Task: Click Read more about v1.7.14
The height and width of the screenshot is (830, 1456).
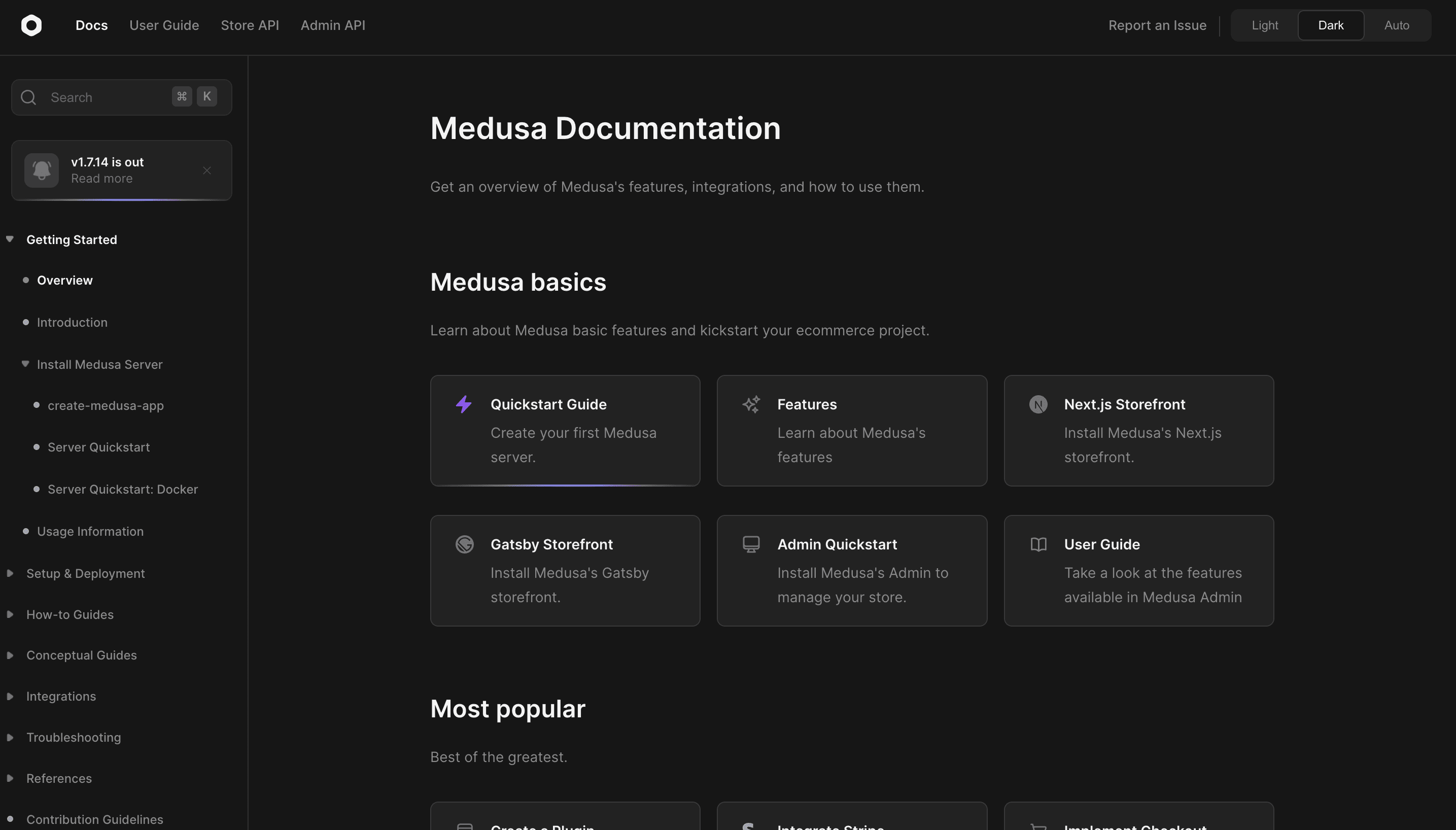Action: pyautogui.click(x=101, y=178)
